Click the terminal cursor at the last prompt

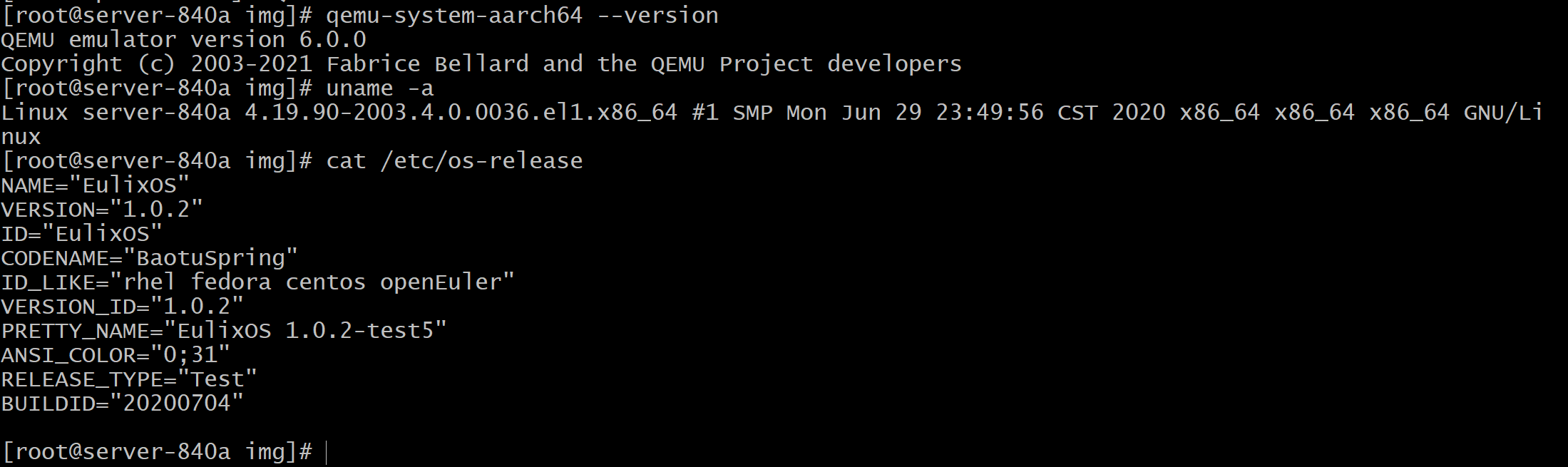[326, 452]
